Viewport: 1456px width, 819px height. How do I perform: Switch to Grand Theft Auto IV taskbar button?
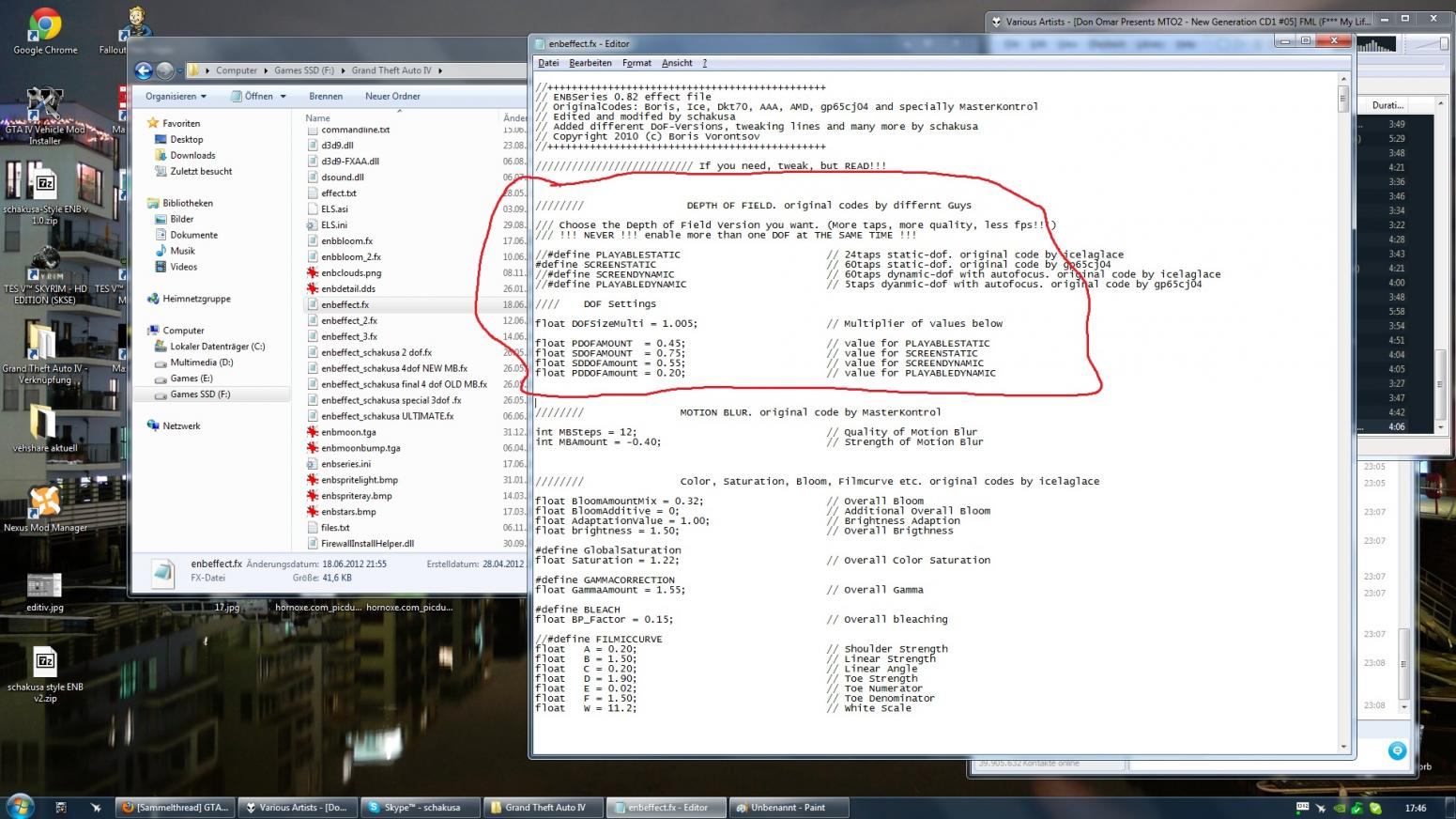click(x=544, y=807)
